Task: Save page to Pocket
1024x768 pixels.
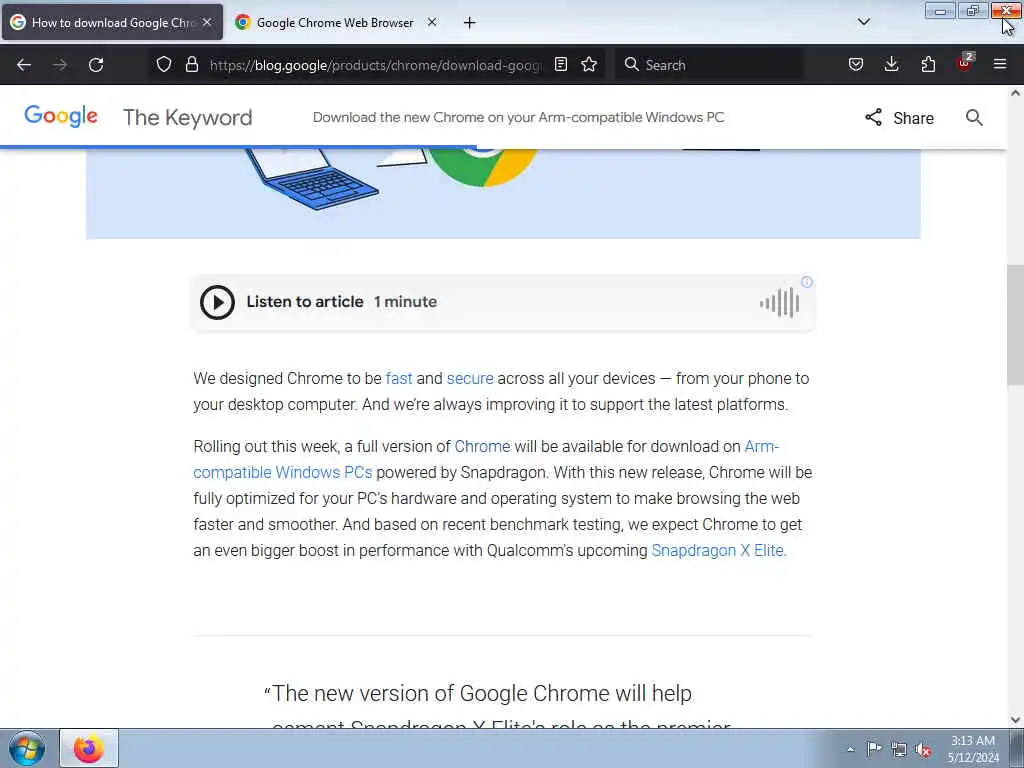Action: tap(856, 64)
